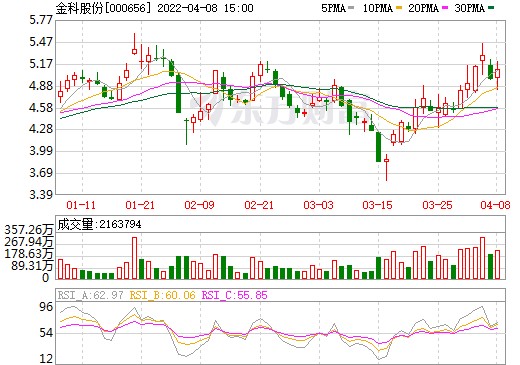Click the magenta 20PMA legend color dash
Viewport: 520px width, 365px height.
(x=445, y=8)
